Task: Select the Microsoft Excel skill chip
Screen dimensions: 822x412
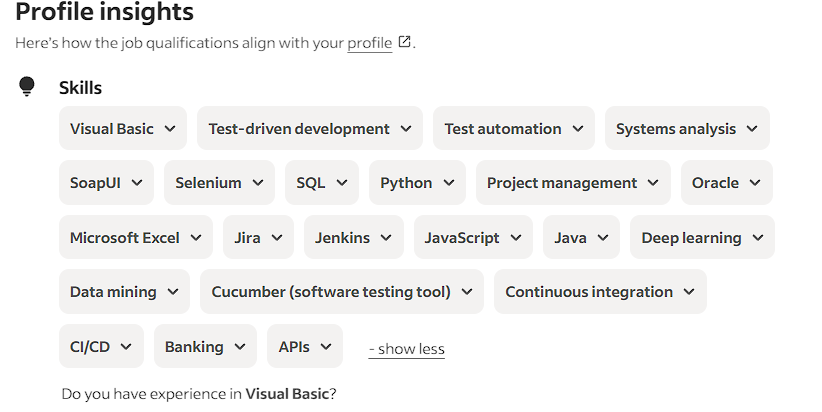Action: pos(136,237)
